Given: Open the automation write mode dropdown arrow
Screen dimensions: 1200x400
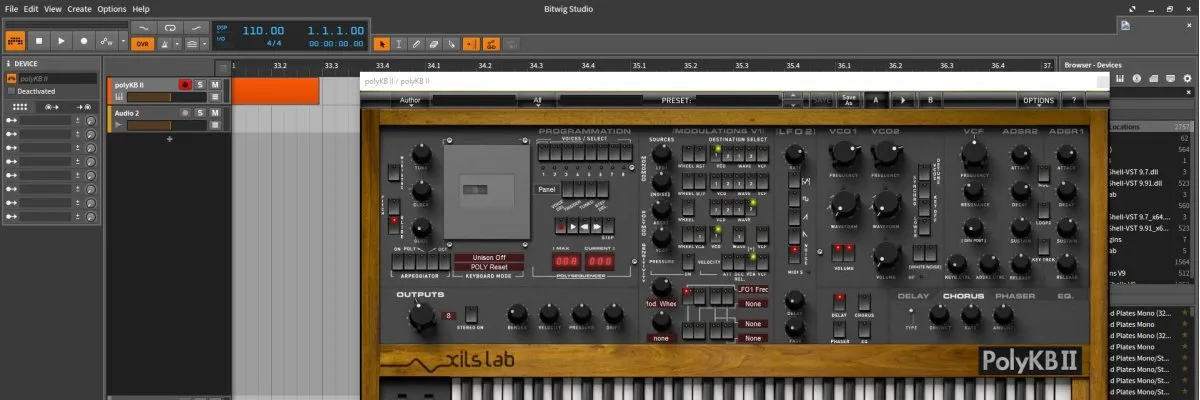Looking at the screenshot, I should click(122, 41).
